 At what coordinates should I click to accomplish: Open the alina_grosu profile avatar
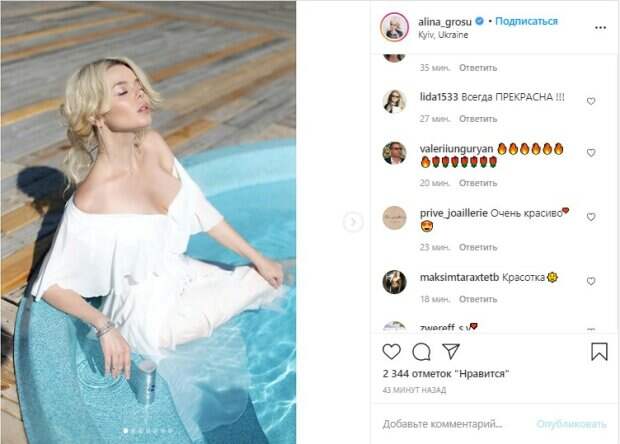(x=394, y=27)
